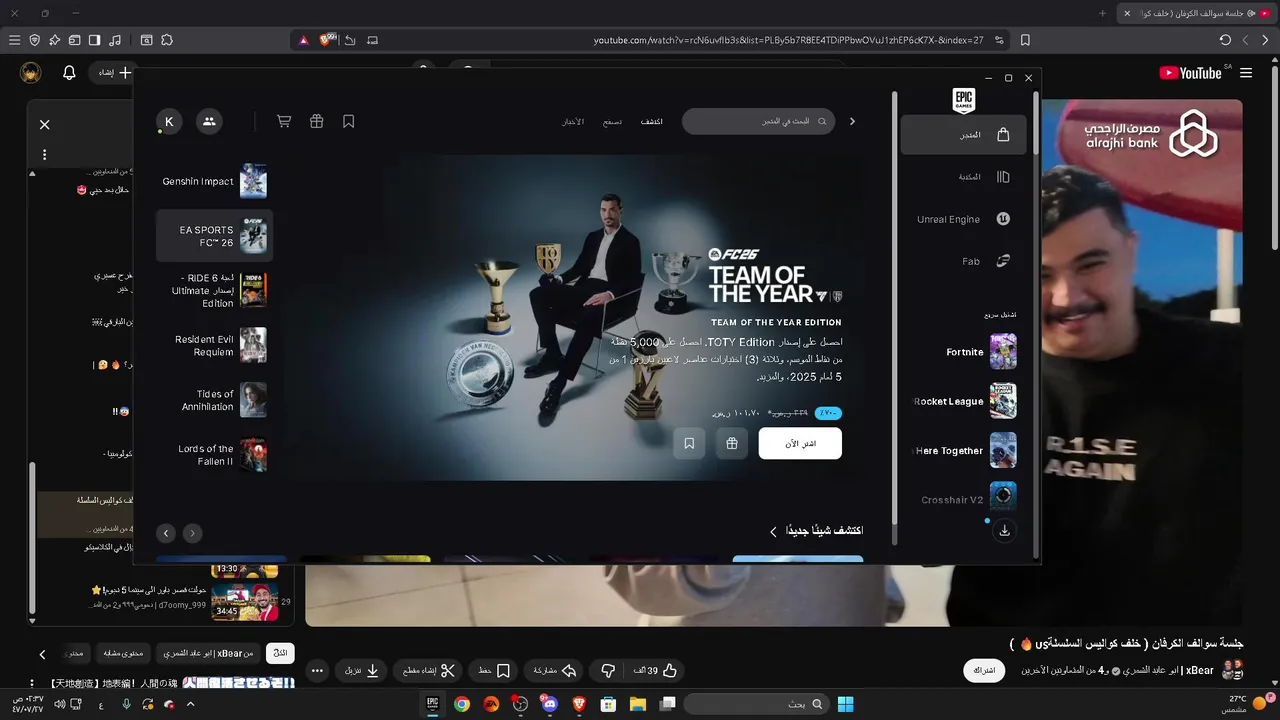This screenshot has width=1280, height=720.
Task: Open the Epic launcher downloads icon
Action: pos(1004,531)
